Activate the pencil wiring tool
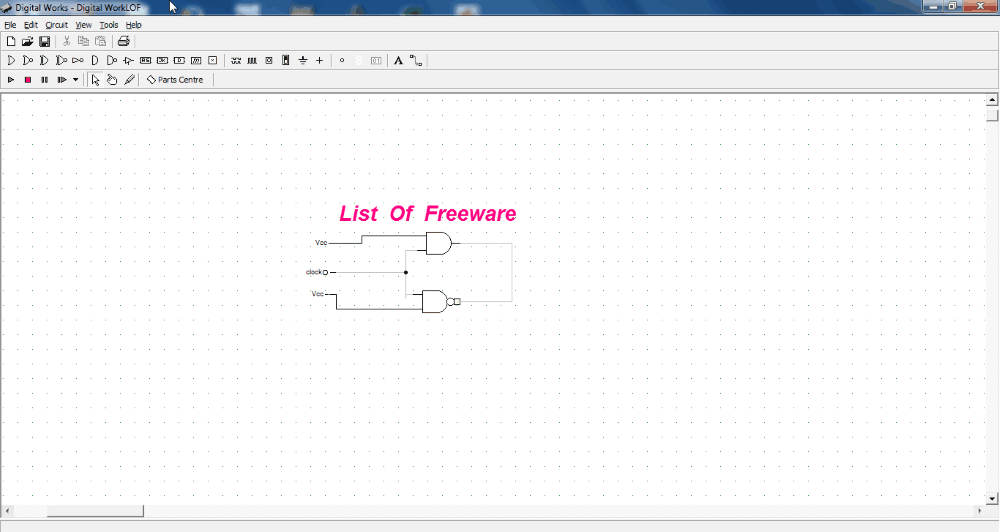The height and width of the screenshot is (532, 1000). [129, 80]
